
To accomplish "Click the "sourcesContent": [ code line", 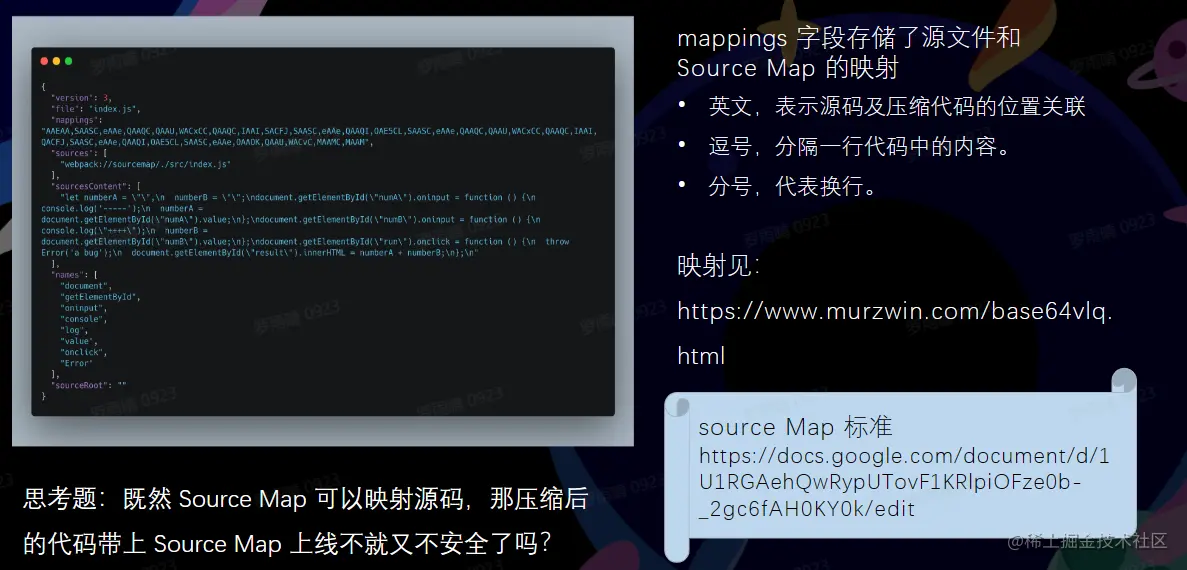I will [x=95, y=185].
